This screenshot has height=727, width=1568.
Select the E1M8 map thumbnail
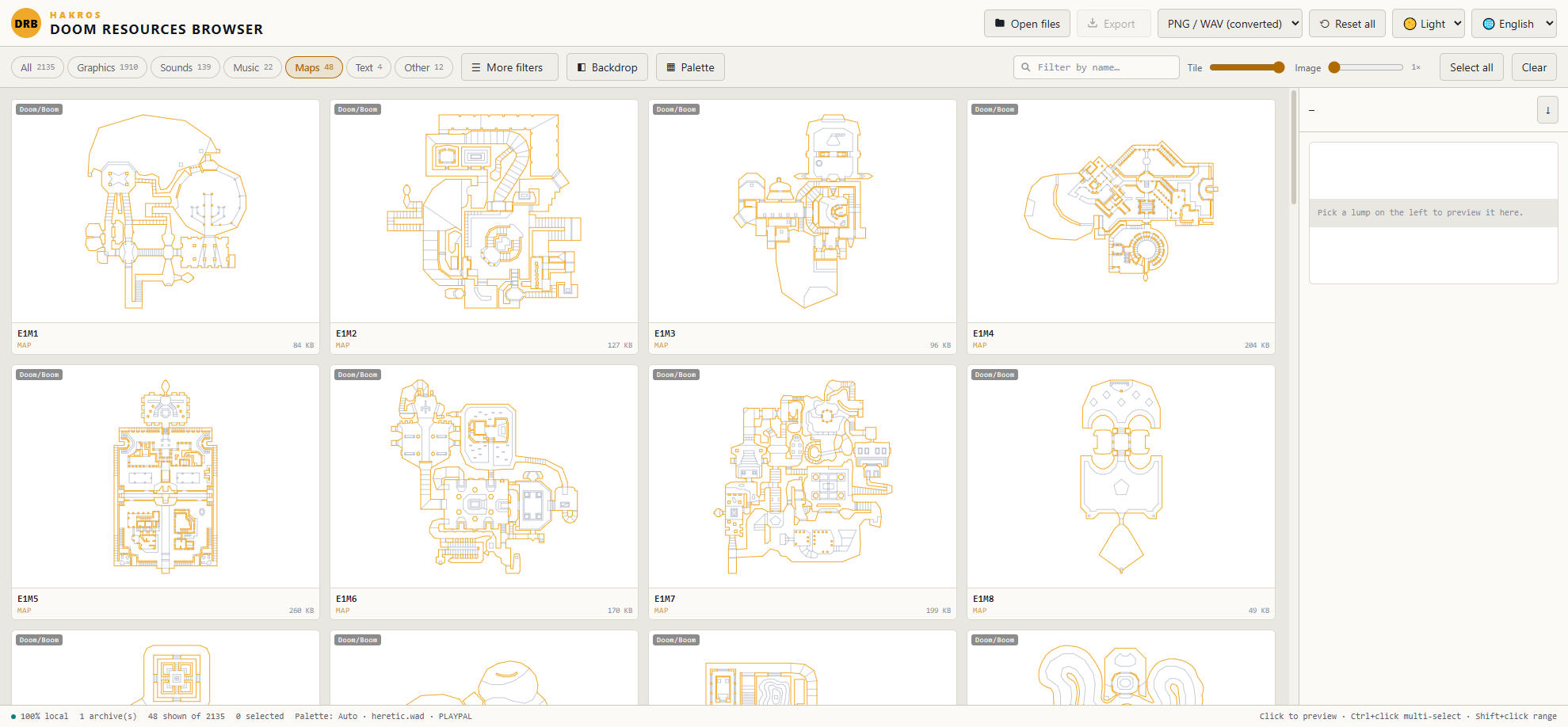[x=1121, y=476]
